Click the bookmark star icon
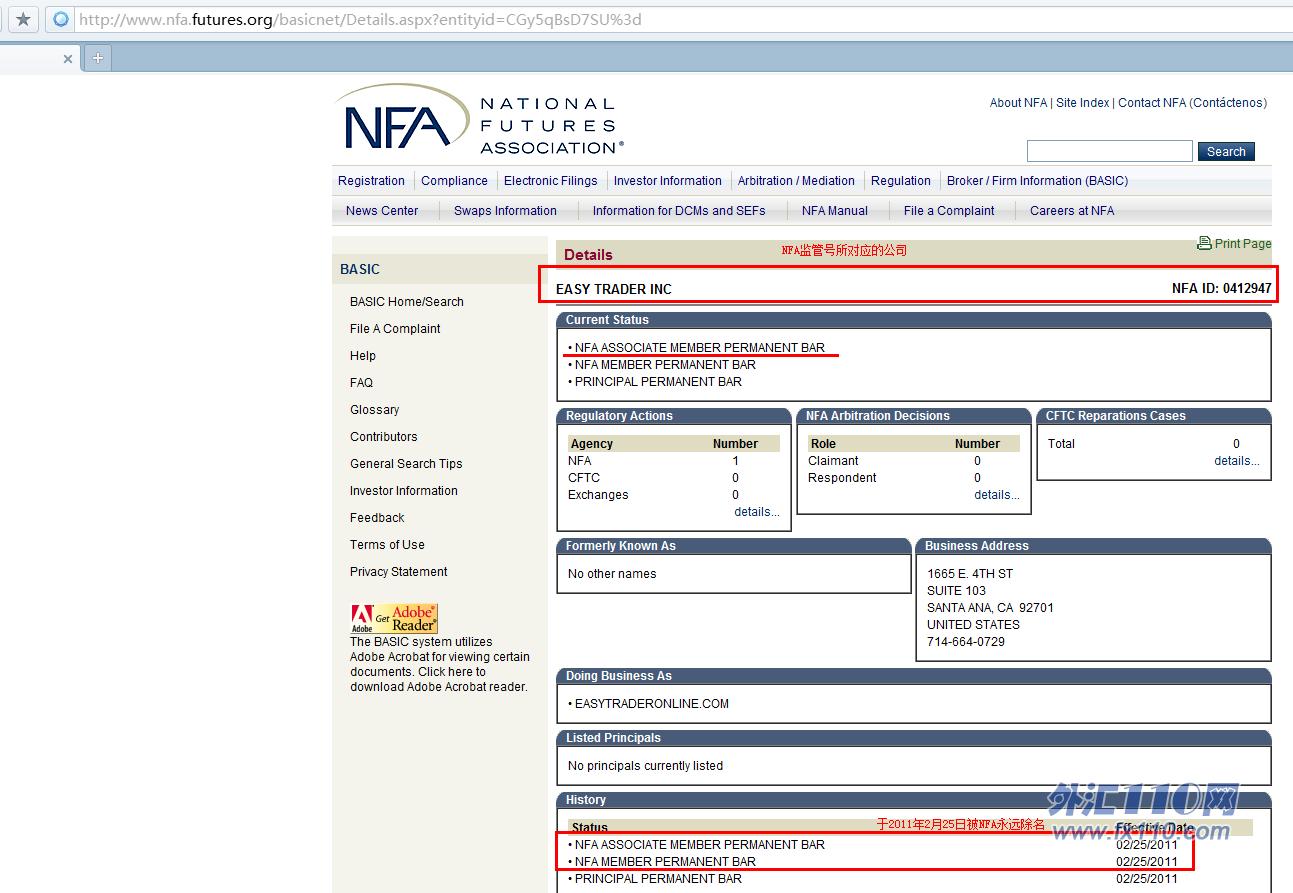This screenshot has height=893, width=1293. click(x=23, y=19)
